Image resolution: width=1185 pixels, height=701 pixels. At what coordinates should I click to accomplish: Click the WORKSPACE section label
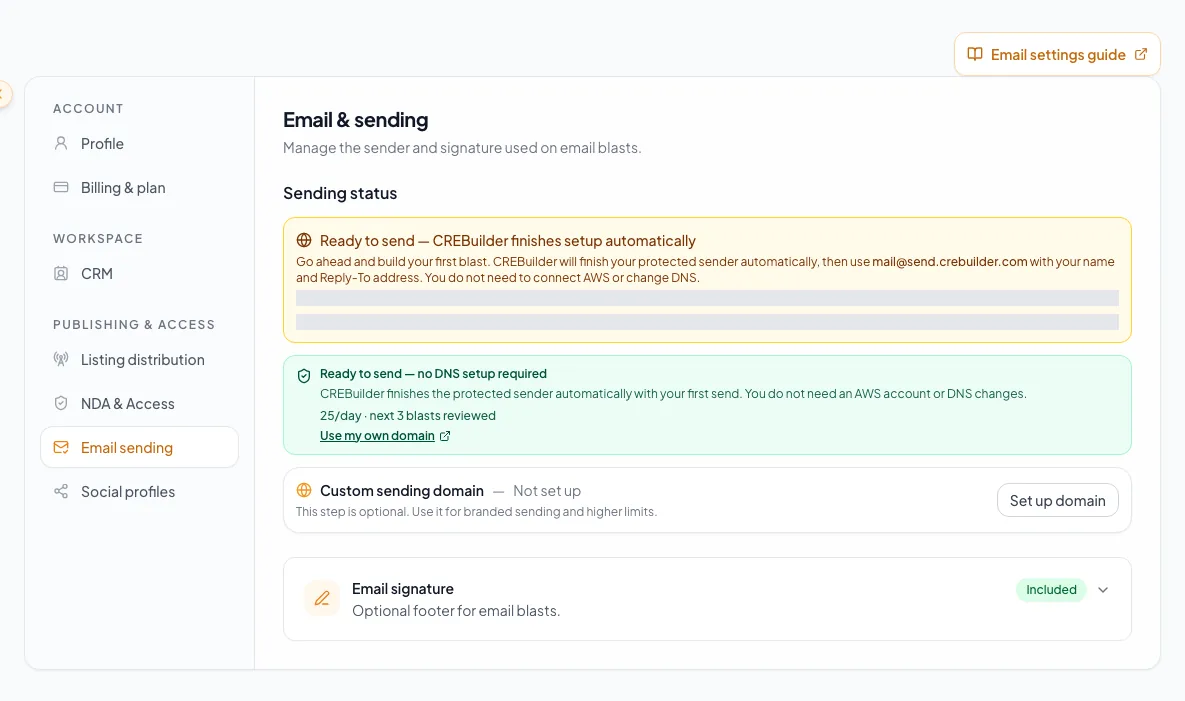(x=97, y=239)
